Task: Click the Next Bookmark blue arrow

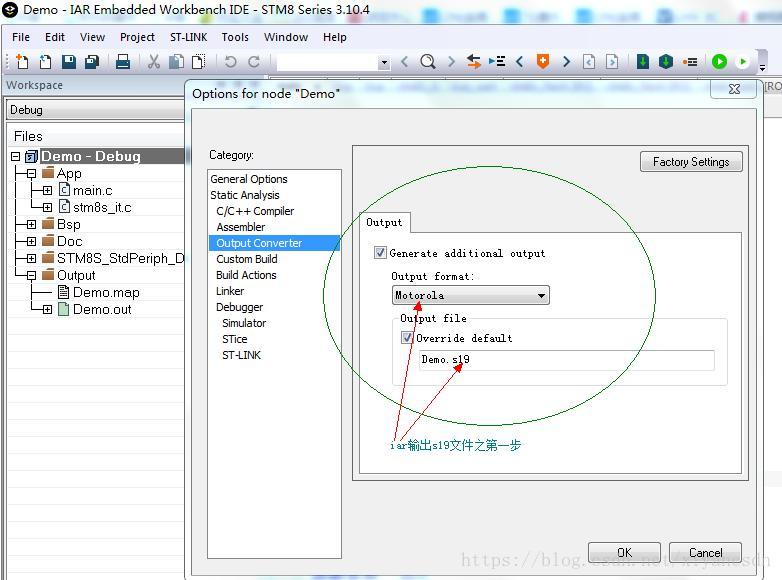Action: [566, 61]
